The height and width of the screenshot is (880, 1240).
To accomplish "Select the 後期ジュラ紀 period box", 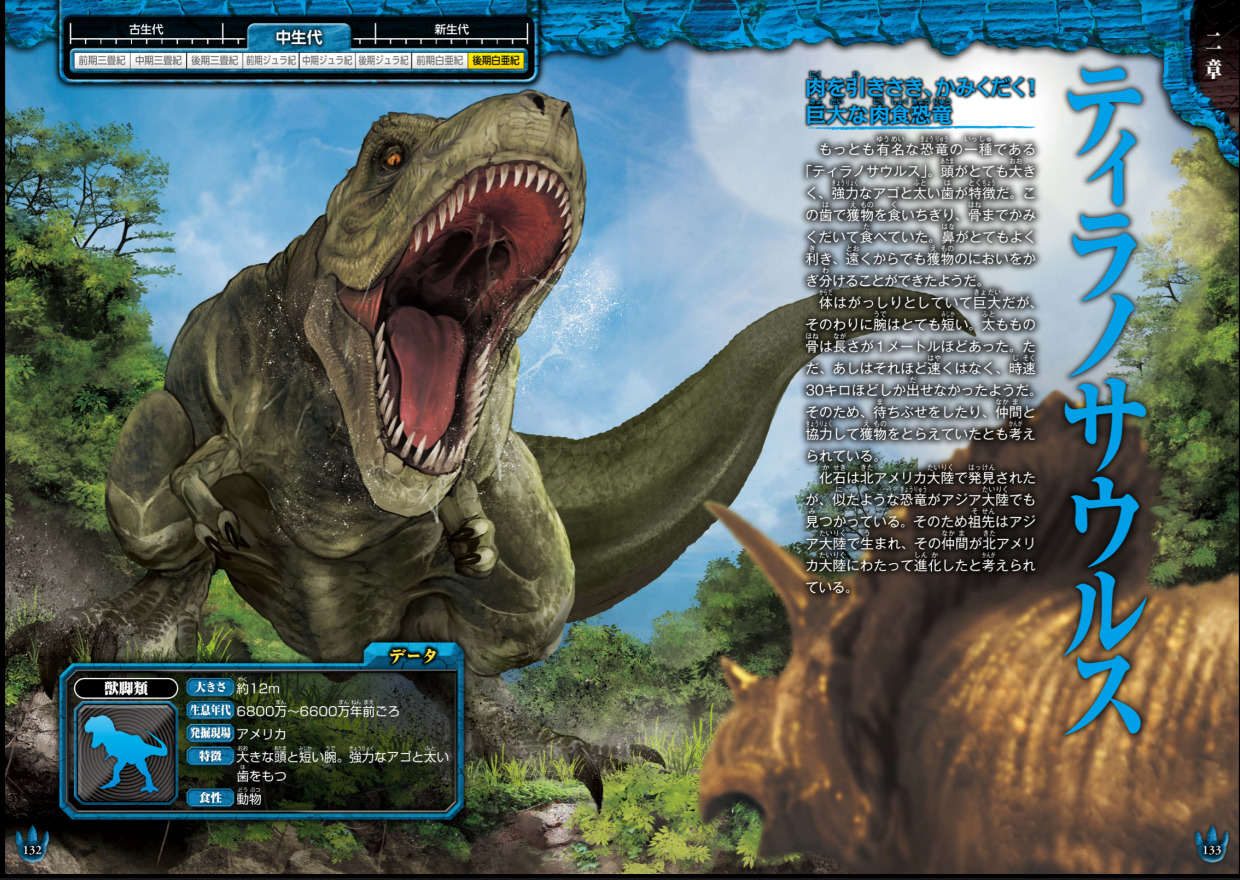I will click(383, 61).
